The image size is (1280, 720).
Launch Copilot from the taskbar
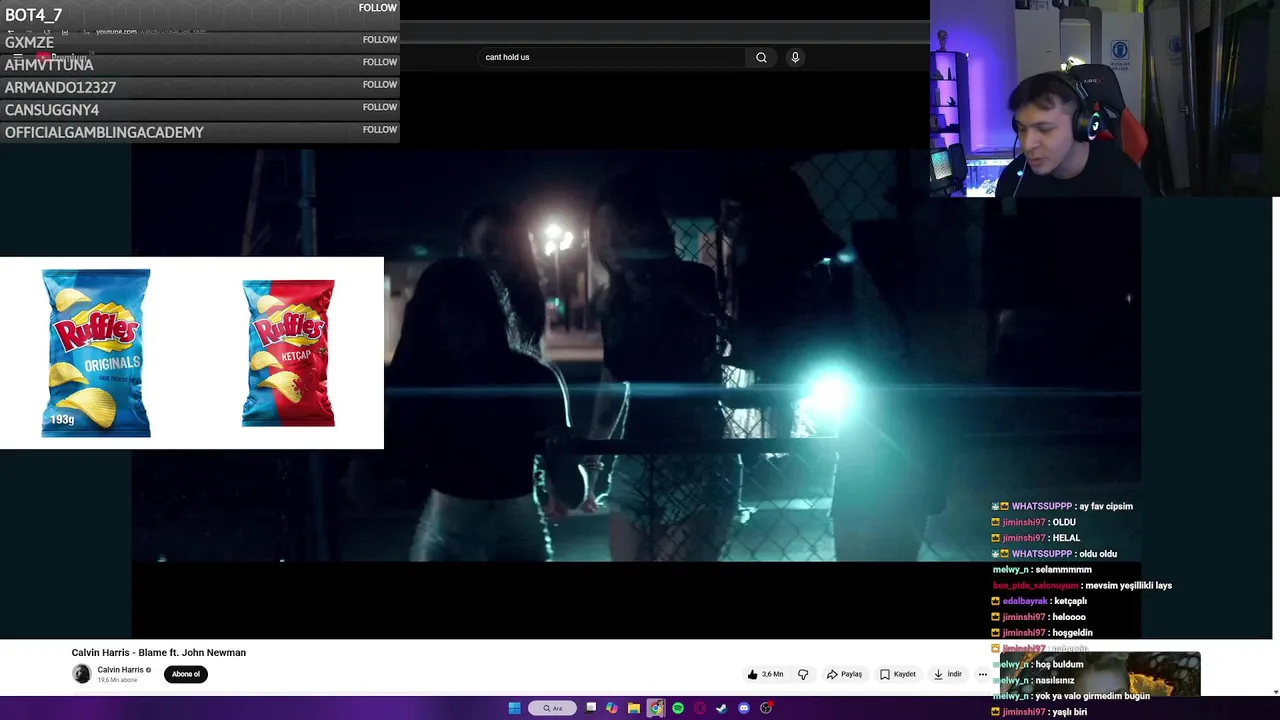click(612, 708)
